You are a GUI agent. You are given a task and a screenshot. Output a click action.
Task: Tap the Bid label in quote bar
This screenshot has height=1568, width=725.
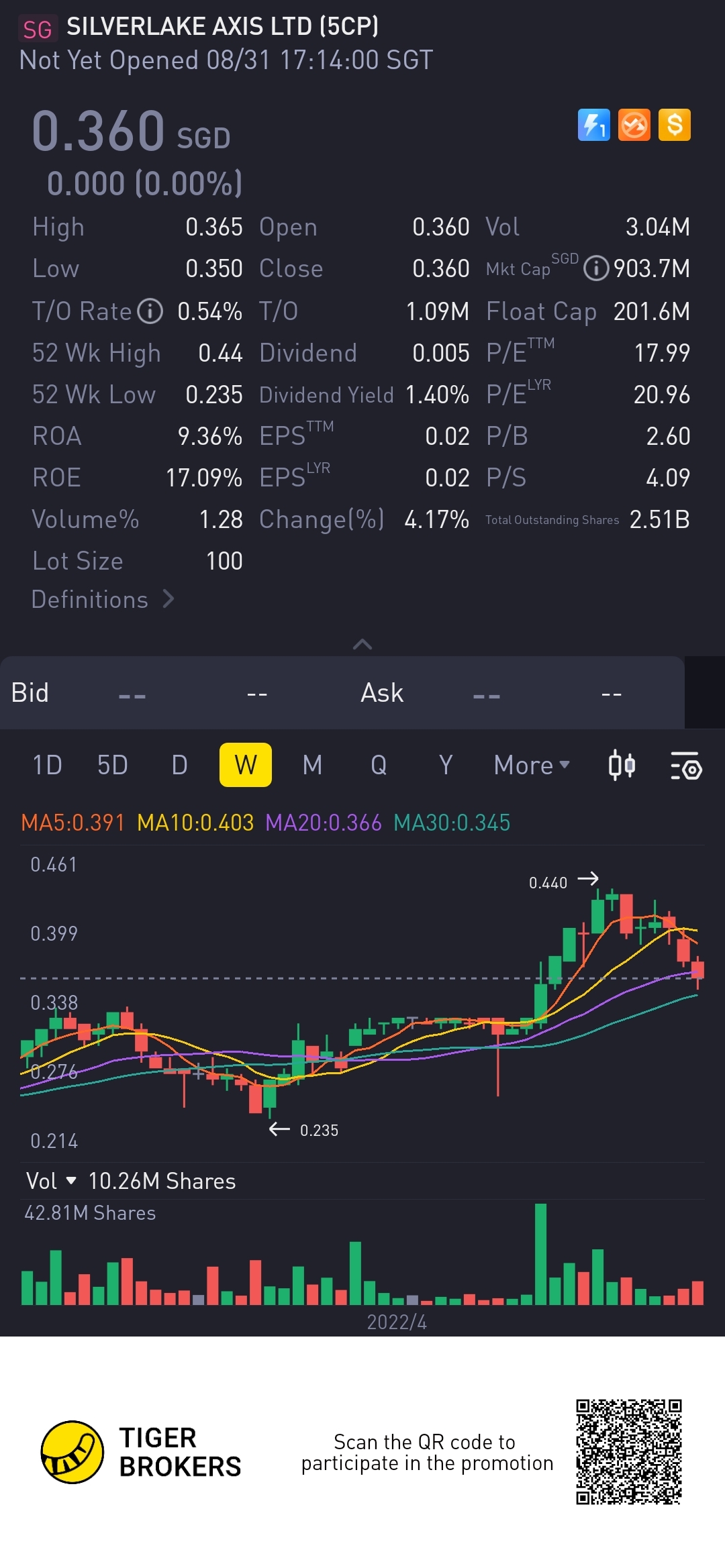click(x=30, y=692)
